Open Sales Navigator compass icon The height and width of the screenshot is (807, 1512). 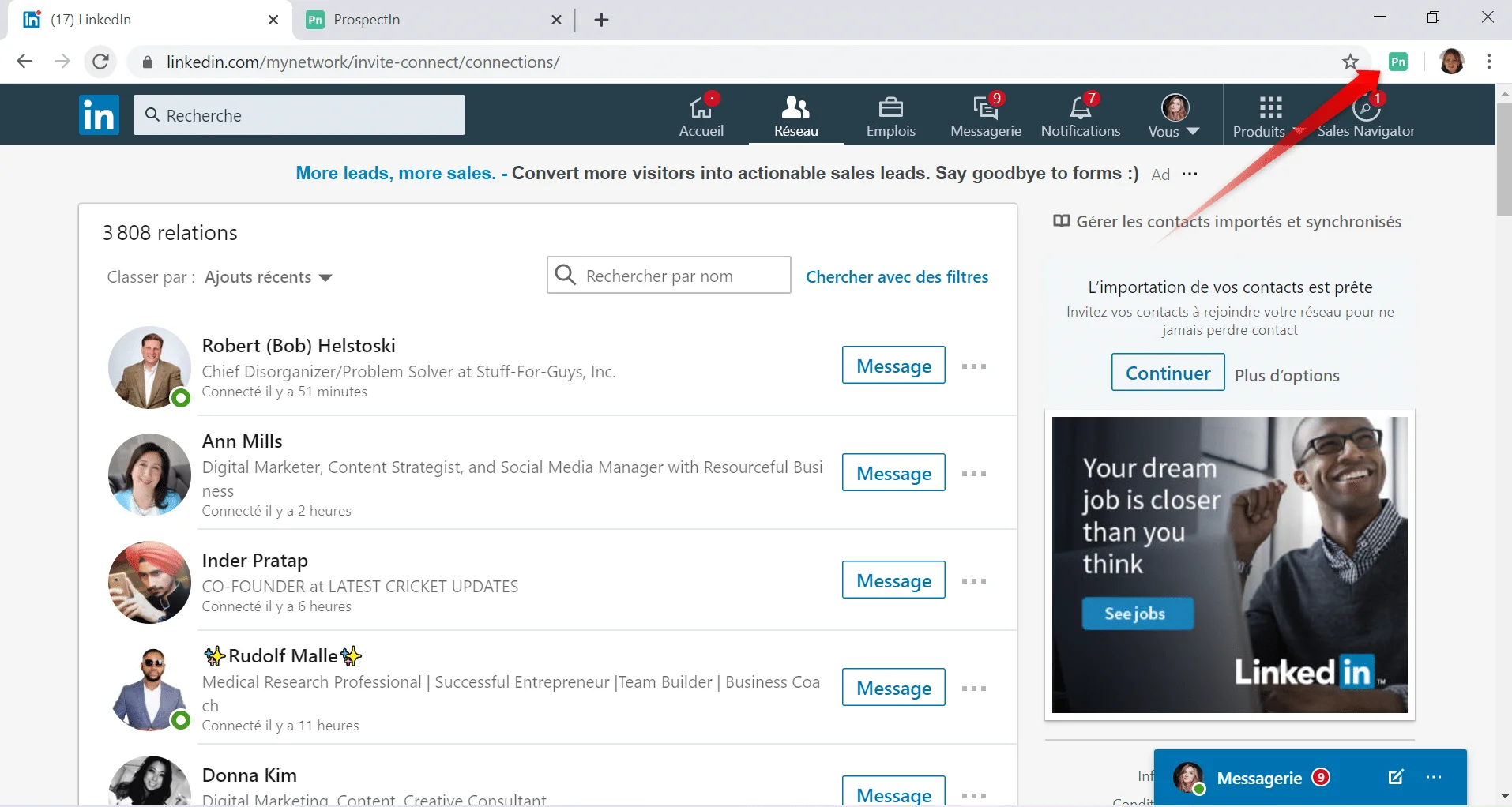click(x=1366, y=115)
